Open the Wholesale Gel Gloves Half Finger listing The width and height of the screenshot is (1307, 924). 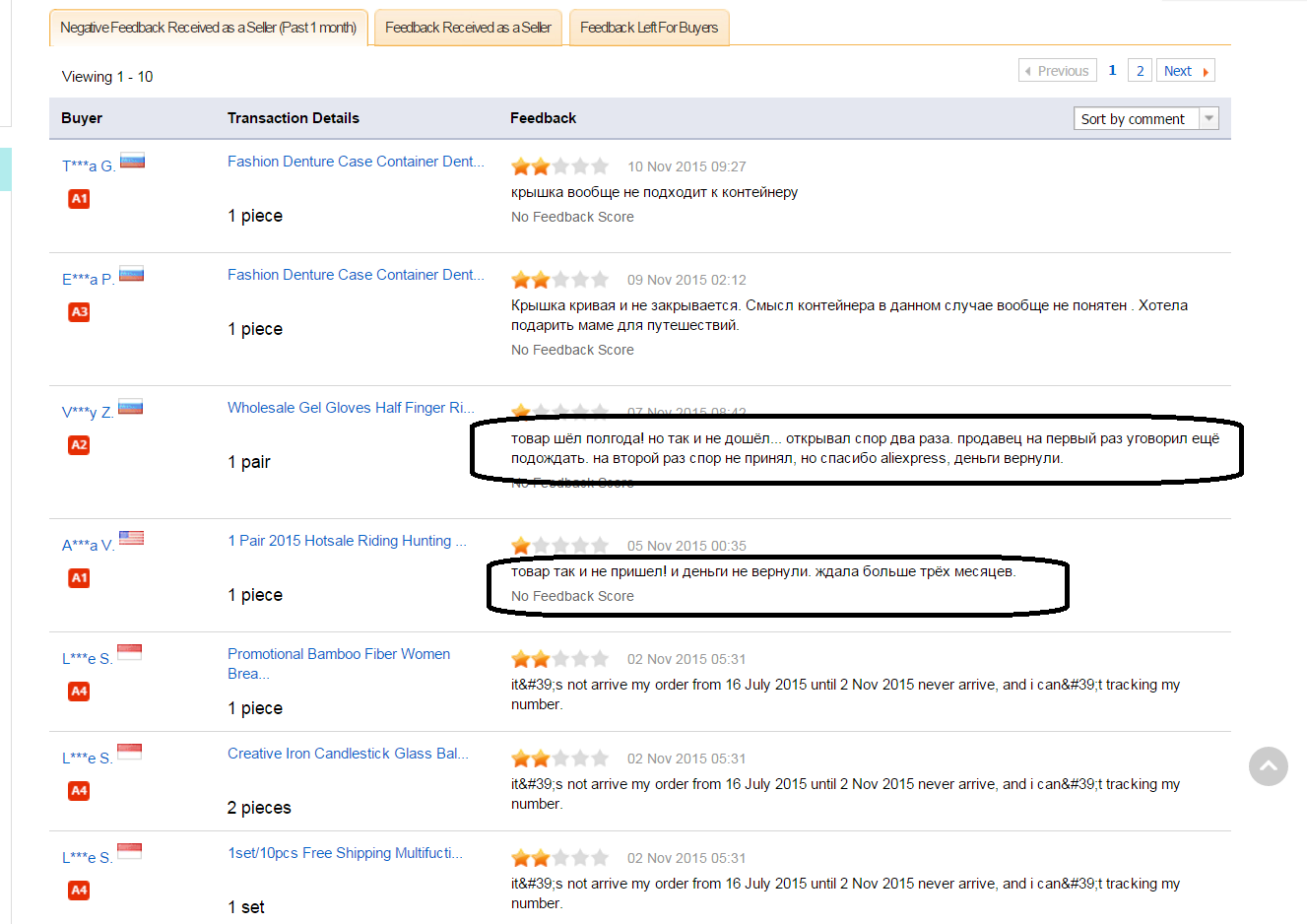tap(351, 408)
